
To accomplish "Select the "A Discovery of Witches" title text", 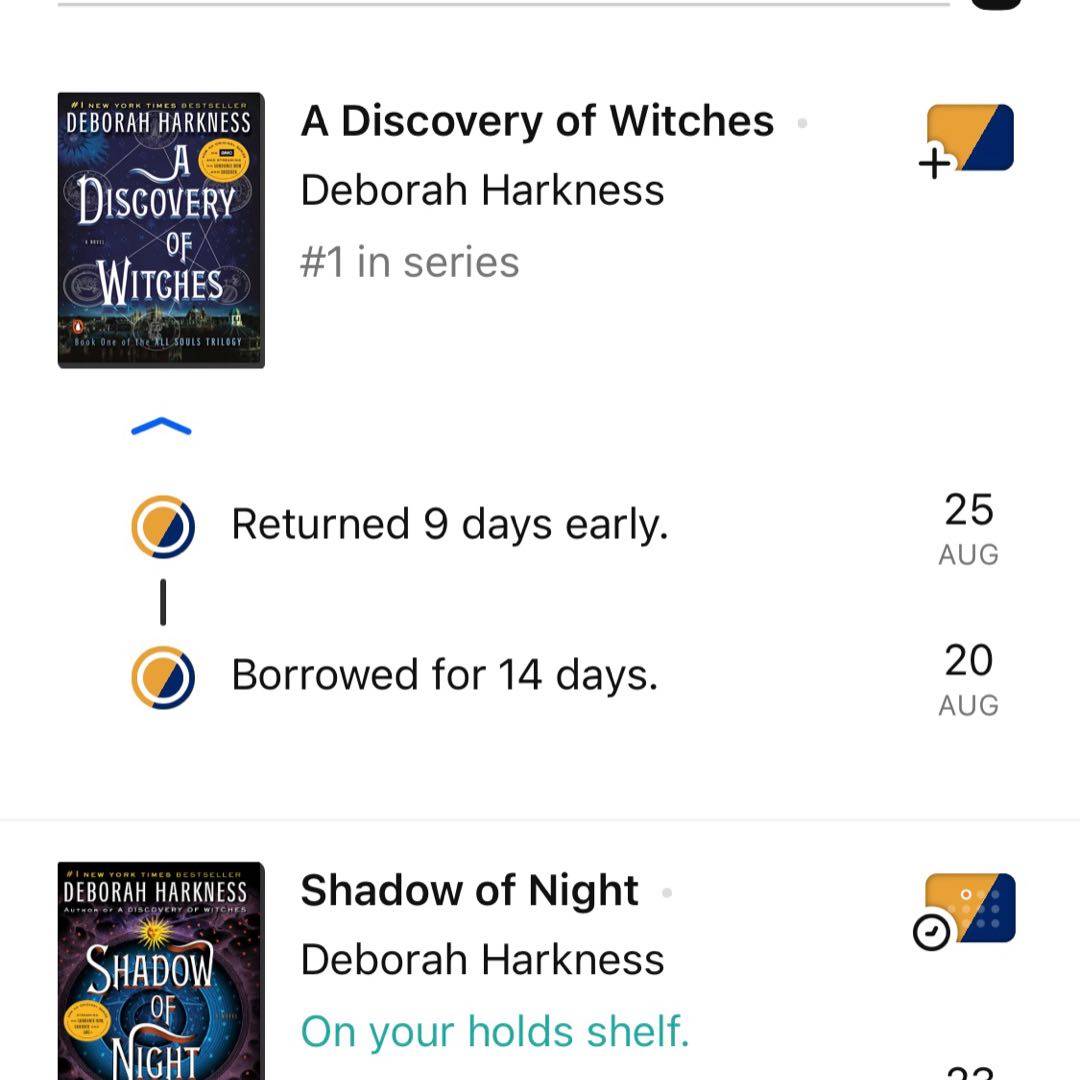I will tap(537, 122).
